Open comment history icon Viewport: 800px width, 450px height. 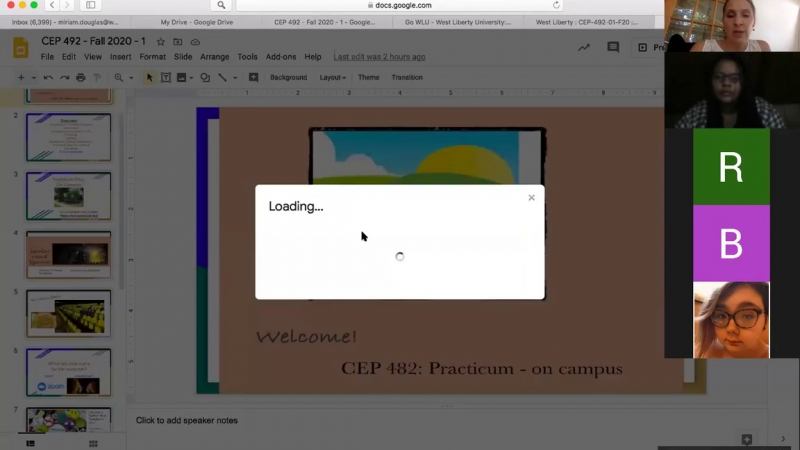(x=613, y=47)
